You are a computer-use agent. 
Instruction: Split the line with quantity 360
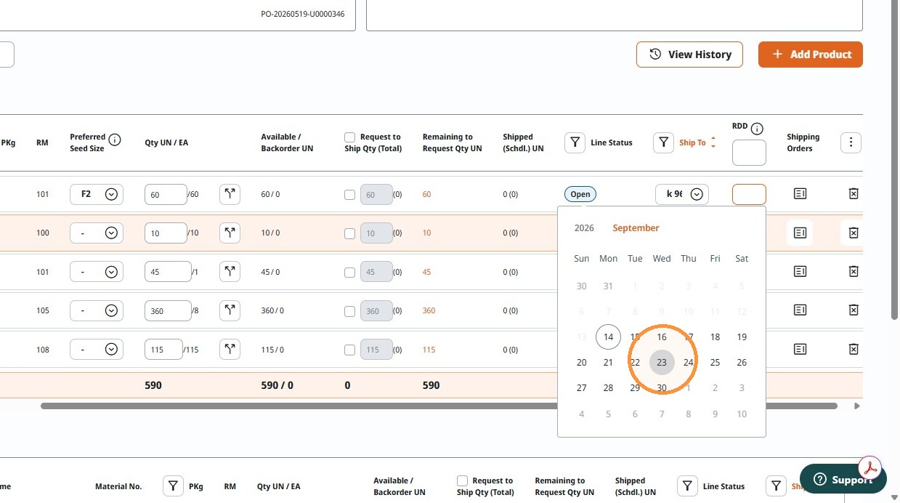point(230,311)
